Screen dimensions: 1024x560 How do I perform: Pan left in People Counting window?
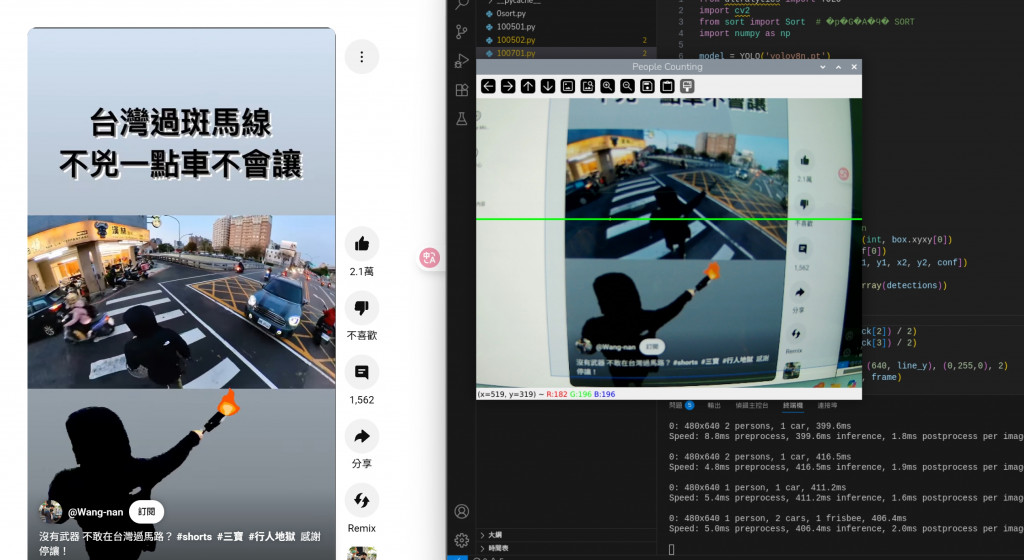(488, 86)
